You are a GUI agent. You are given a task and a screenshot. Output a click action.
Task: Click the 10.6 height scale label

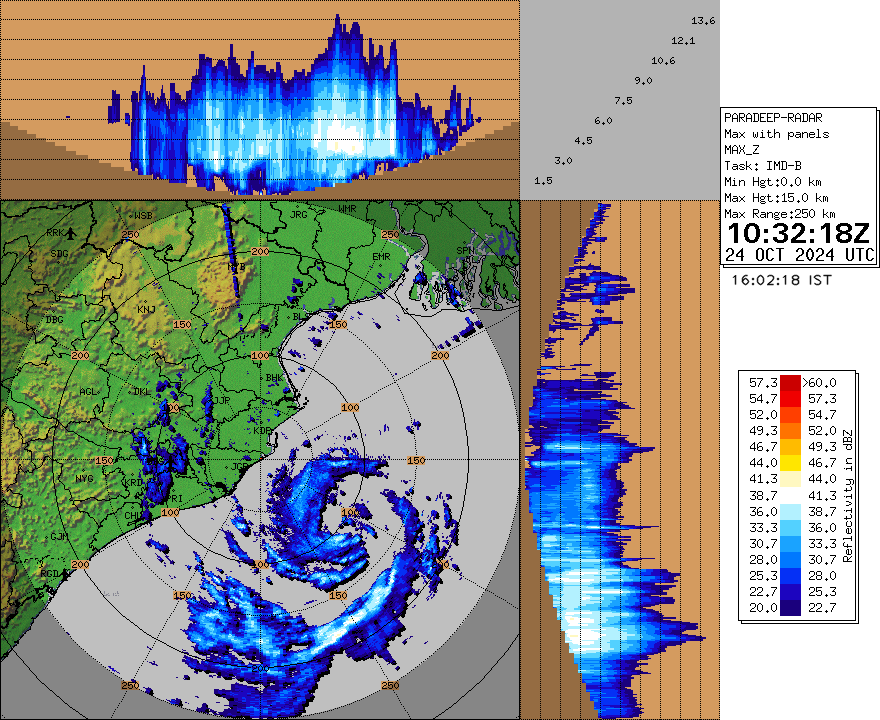663,61
